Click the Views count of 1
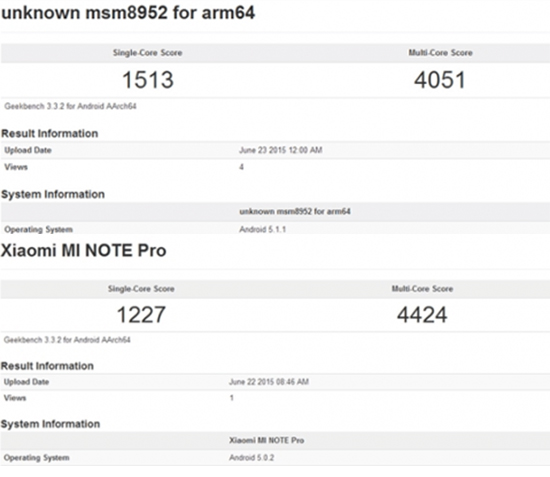 [x=232, y=398]
